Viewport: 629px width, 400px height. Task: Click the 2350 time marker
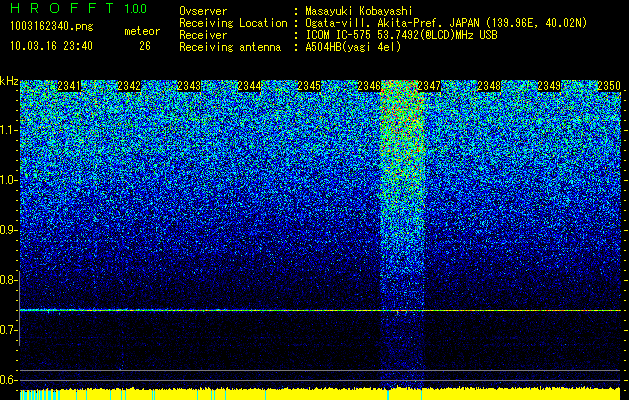pos(609,86)
